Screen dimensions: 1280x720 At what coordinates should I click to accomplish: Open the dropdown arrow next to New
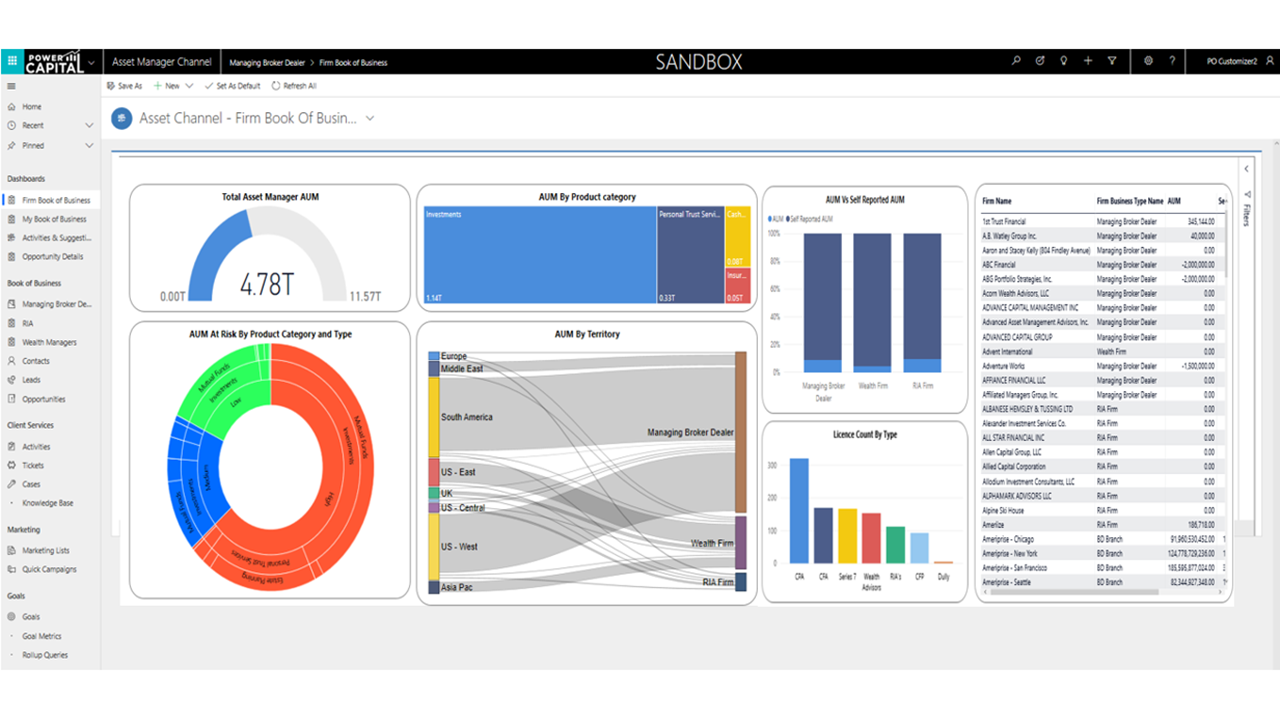[189, 86]
